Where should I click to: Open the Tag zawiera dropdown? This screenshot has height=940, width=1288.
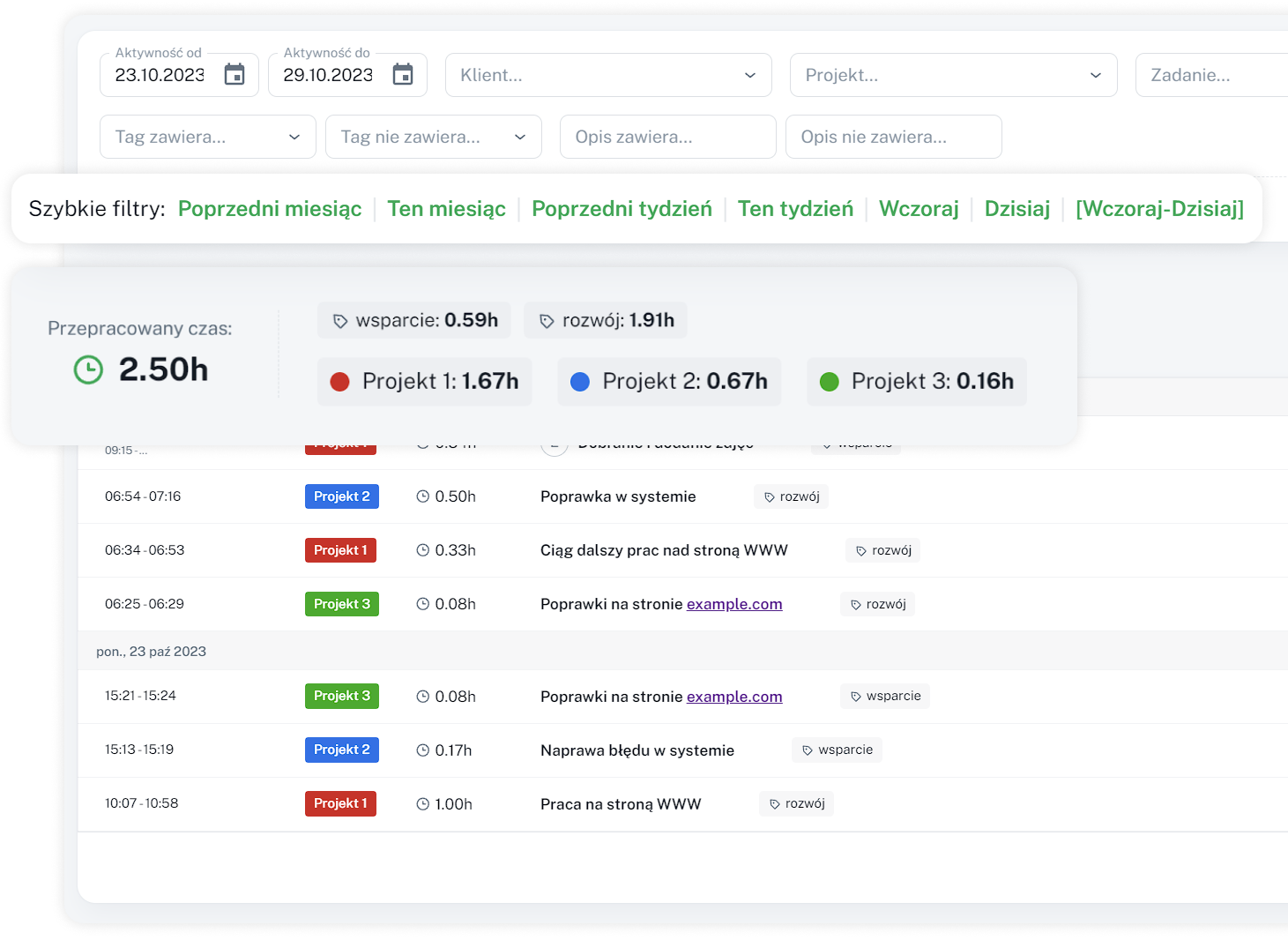pyautogui.click(x=294, y=137)
